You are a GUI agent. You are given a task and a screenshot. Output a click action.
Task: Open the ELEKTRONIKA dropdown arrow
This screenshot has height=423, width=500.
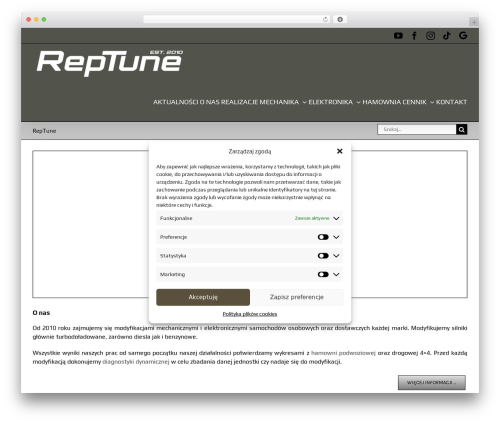click(x=358, y=102)
